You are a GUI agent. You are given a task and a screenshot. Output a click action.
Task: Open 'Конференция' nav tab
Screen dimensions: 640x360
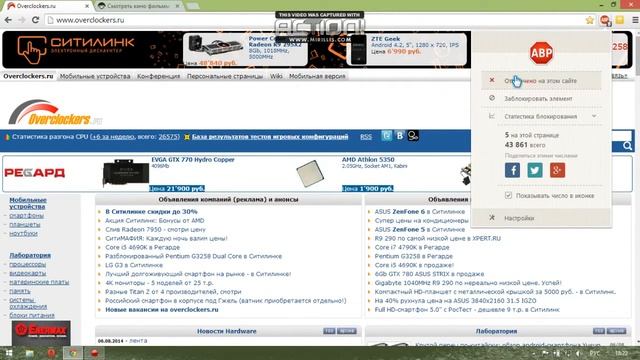(x=158, y=76)
